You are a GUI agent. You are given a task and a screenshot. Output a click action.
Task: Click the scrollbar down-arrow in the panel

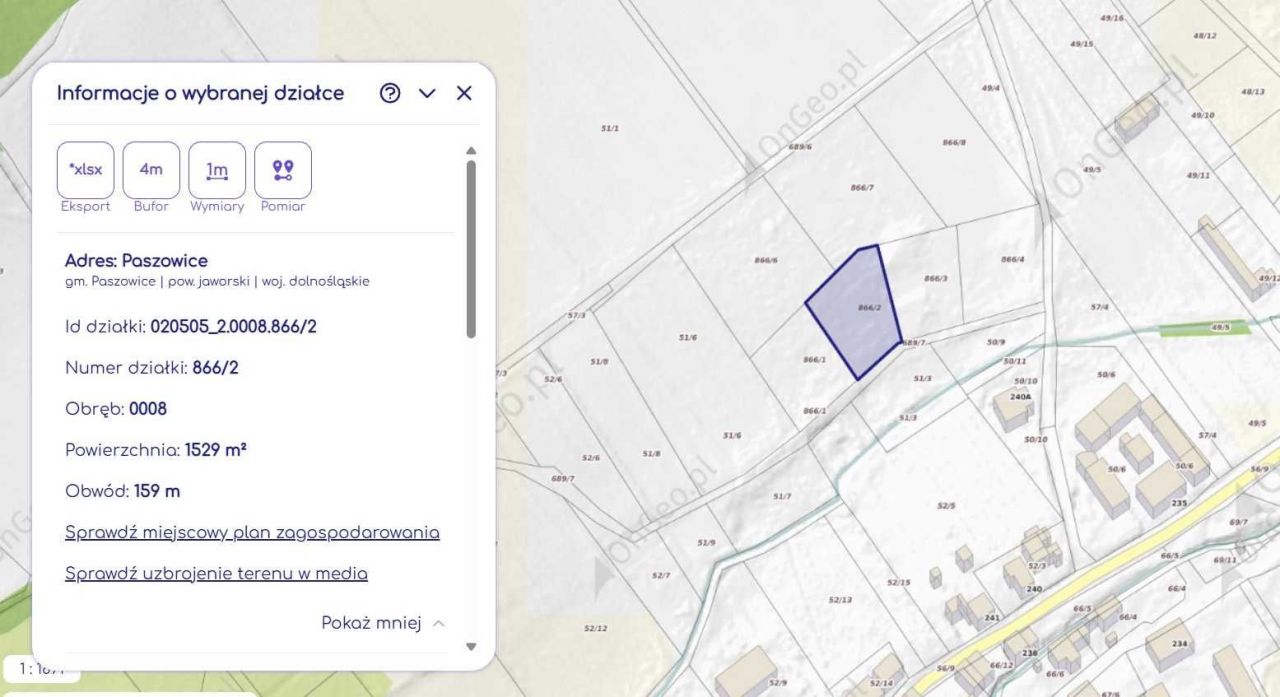tap(470, 645)
